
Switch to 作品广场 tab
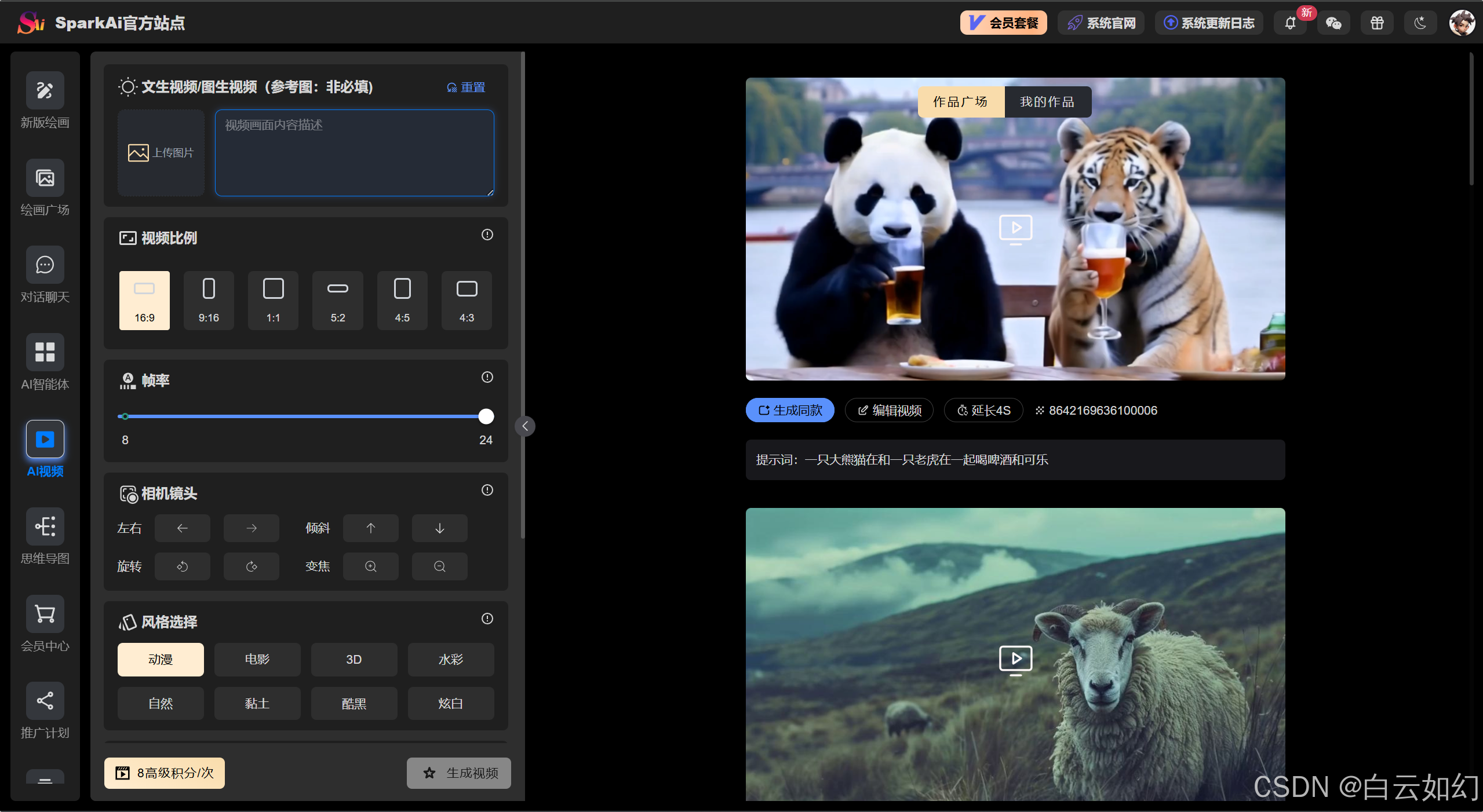pos(960,102)
